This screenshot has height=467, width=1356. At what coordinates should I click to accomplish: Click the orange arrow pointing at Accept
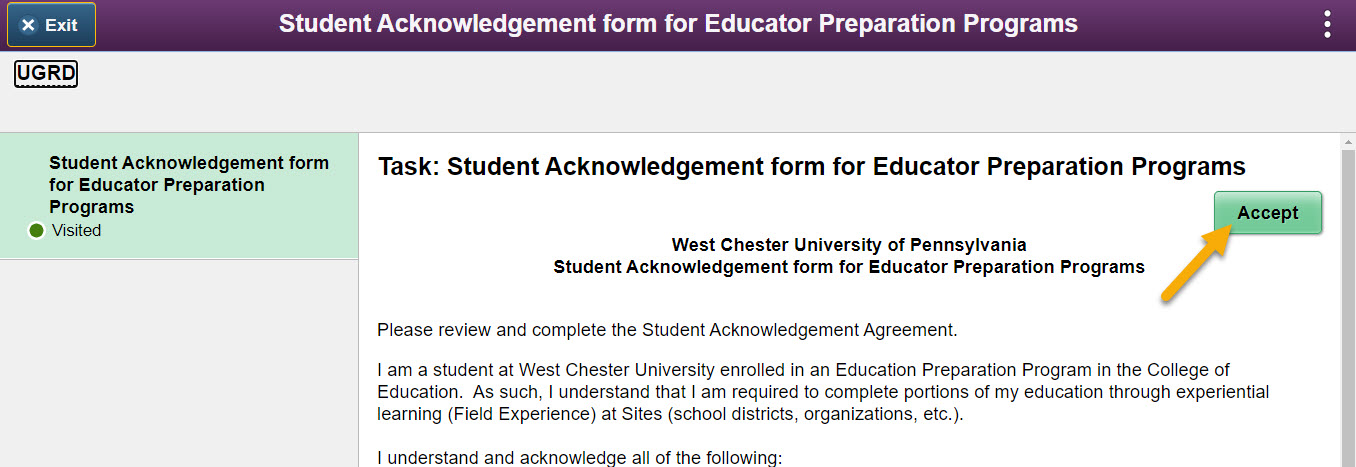click(1195, 262)
